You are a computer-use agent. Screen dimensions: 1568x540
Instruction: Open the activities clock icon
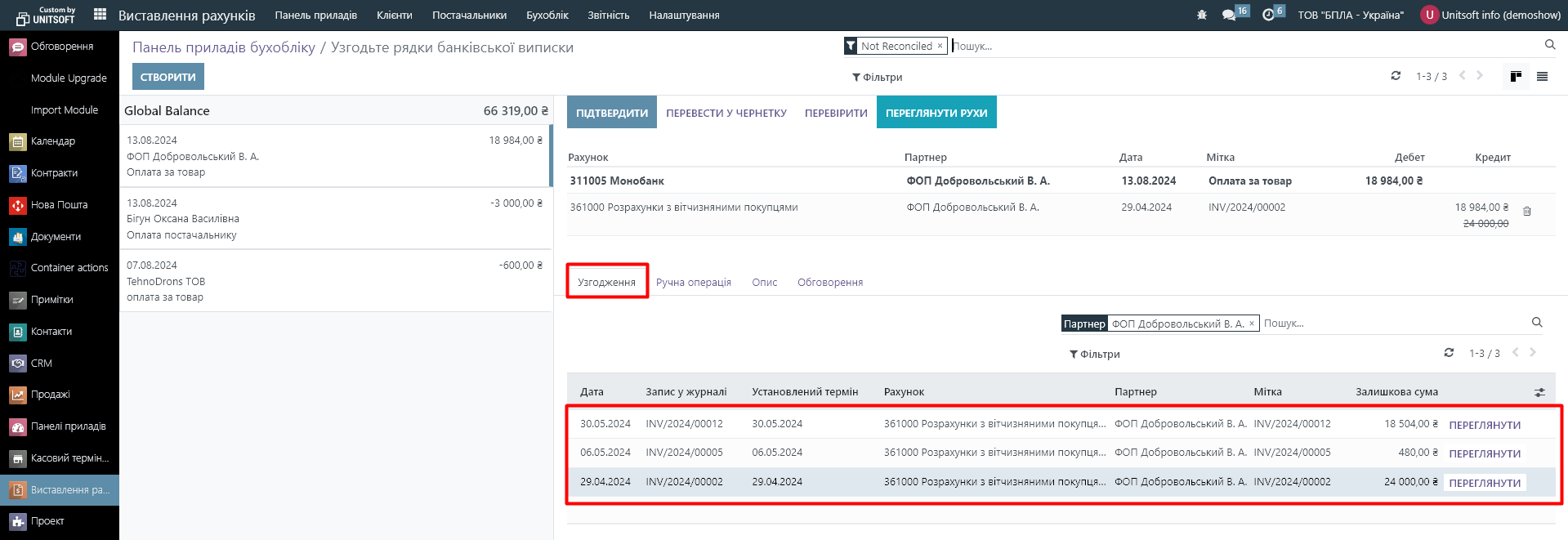pyautogui.click(x=1268, y=16)
